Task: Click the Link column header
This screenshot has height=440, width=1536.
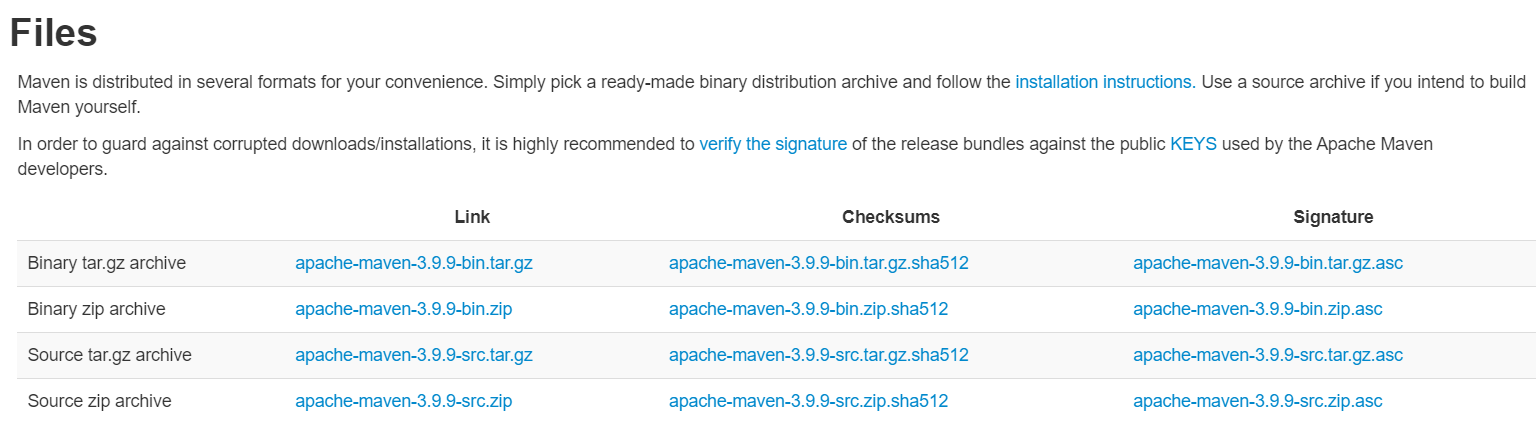Action: click(x=472, y=217)
